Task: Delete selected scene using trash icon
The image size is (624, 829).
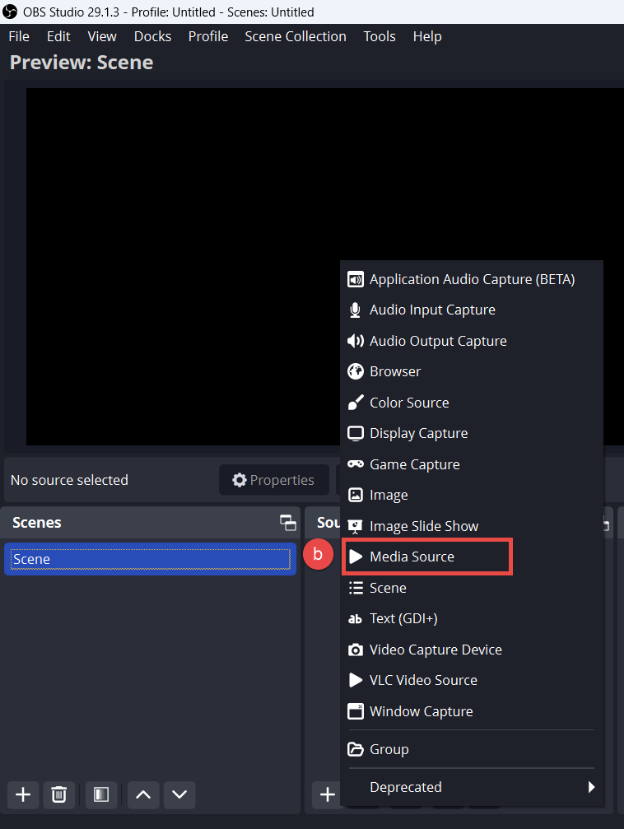Action: (x=59, y=794)
